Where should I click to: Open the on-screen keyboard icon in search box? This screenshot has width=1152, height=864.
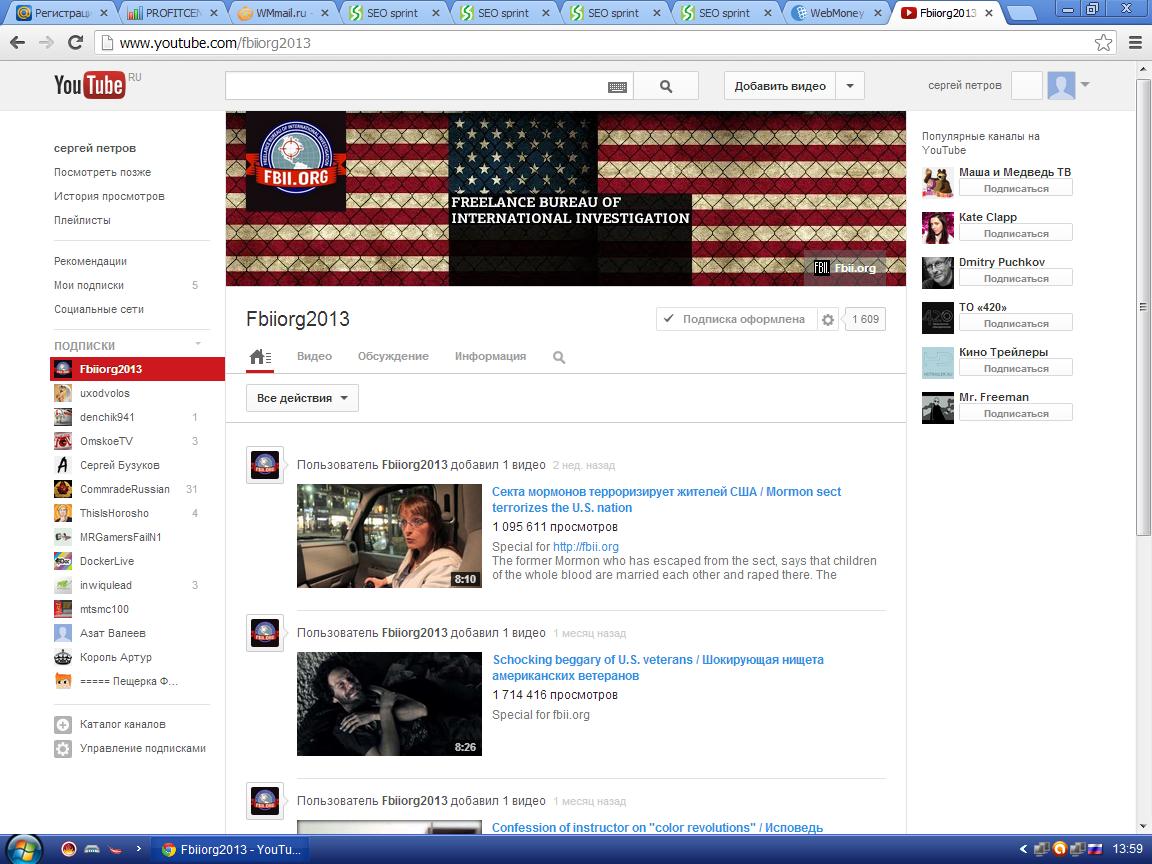617,87
